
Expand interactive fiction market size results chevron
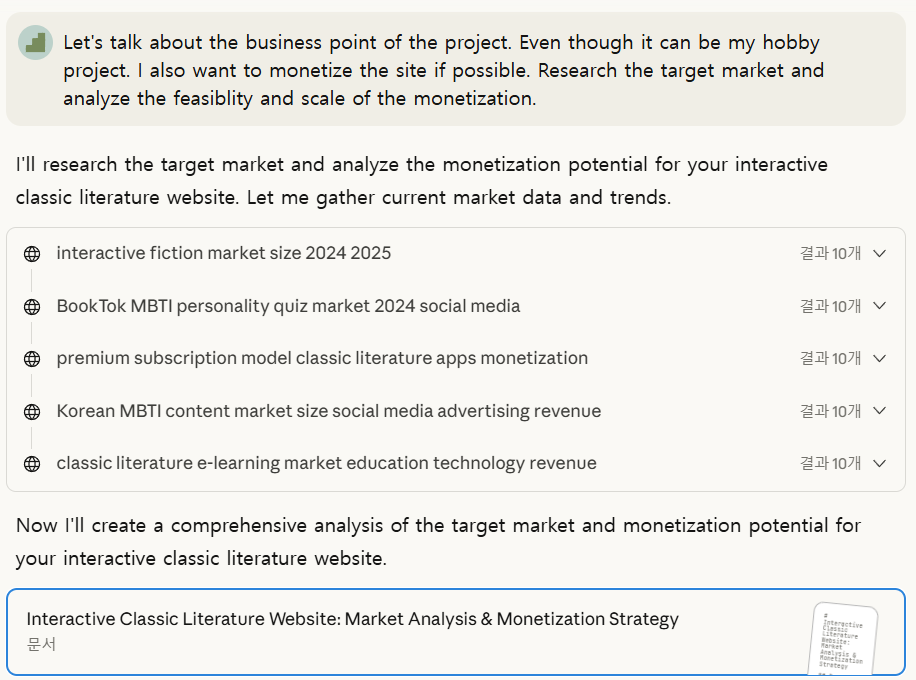coord(880,254)
